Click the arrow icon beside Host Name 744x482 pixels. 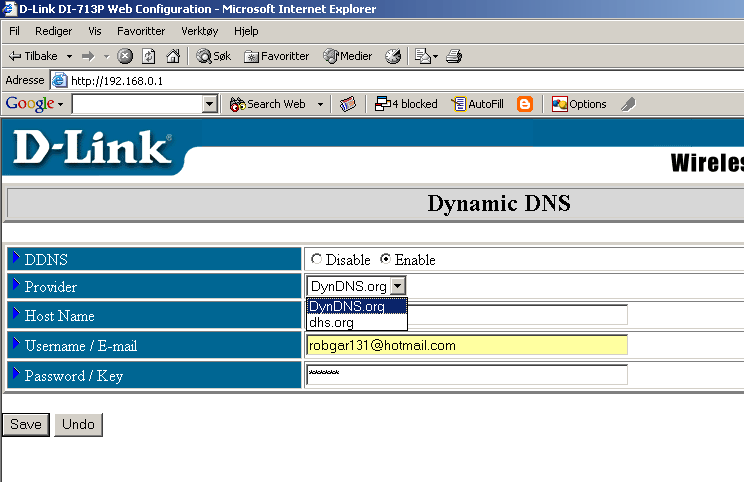[x=16, y=313]
